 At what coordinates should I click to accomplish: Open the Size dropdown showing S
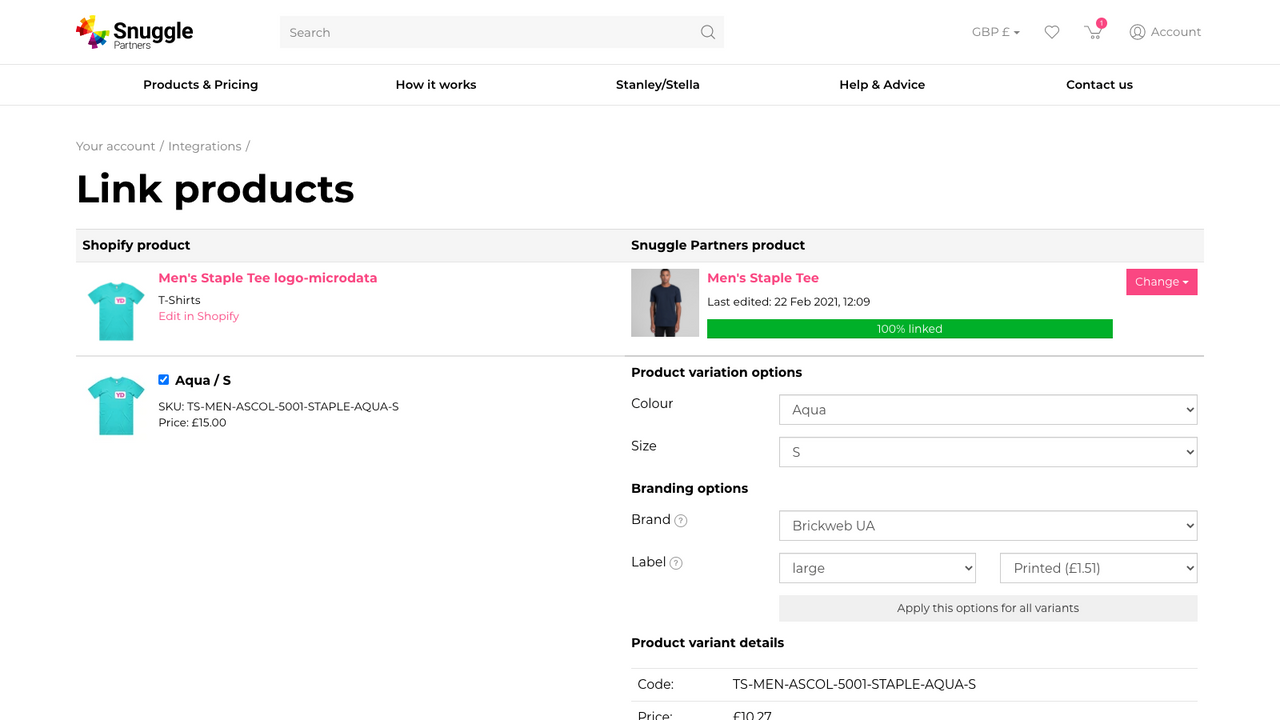[987, 451]
